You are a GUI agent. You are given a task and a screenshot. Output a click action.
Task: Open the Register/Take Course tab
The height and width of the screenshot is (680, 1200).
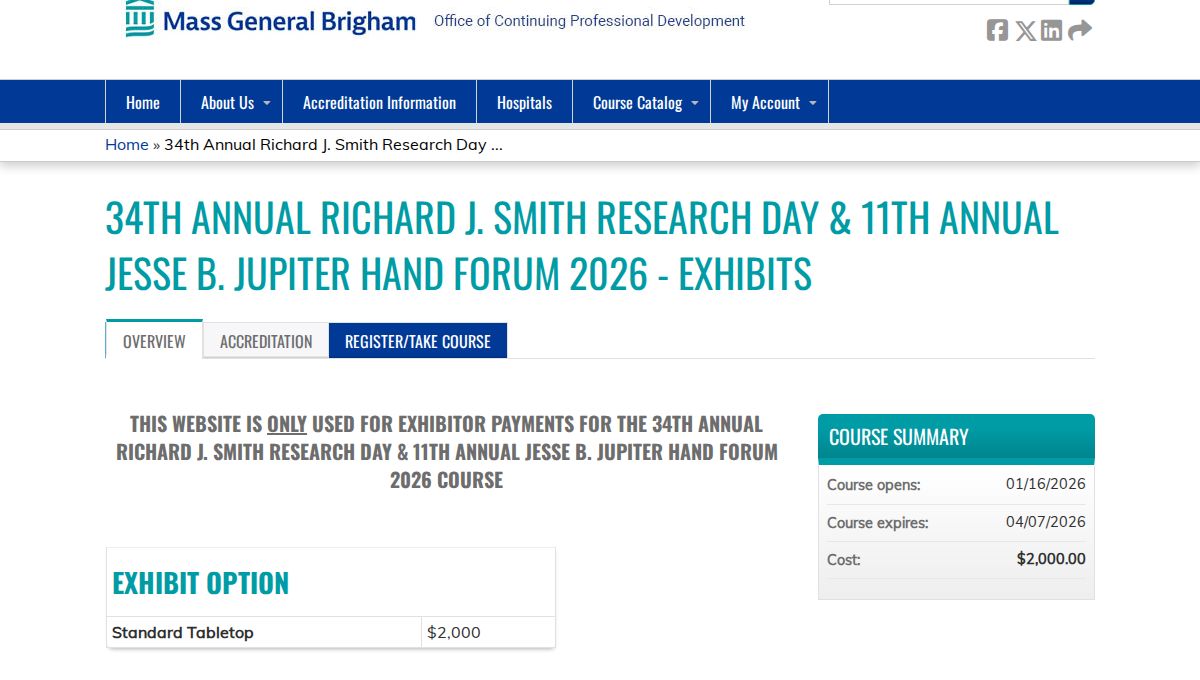(x=418, y=341)
